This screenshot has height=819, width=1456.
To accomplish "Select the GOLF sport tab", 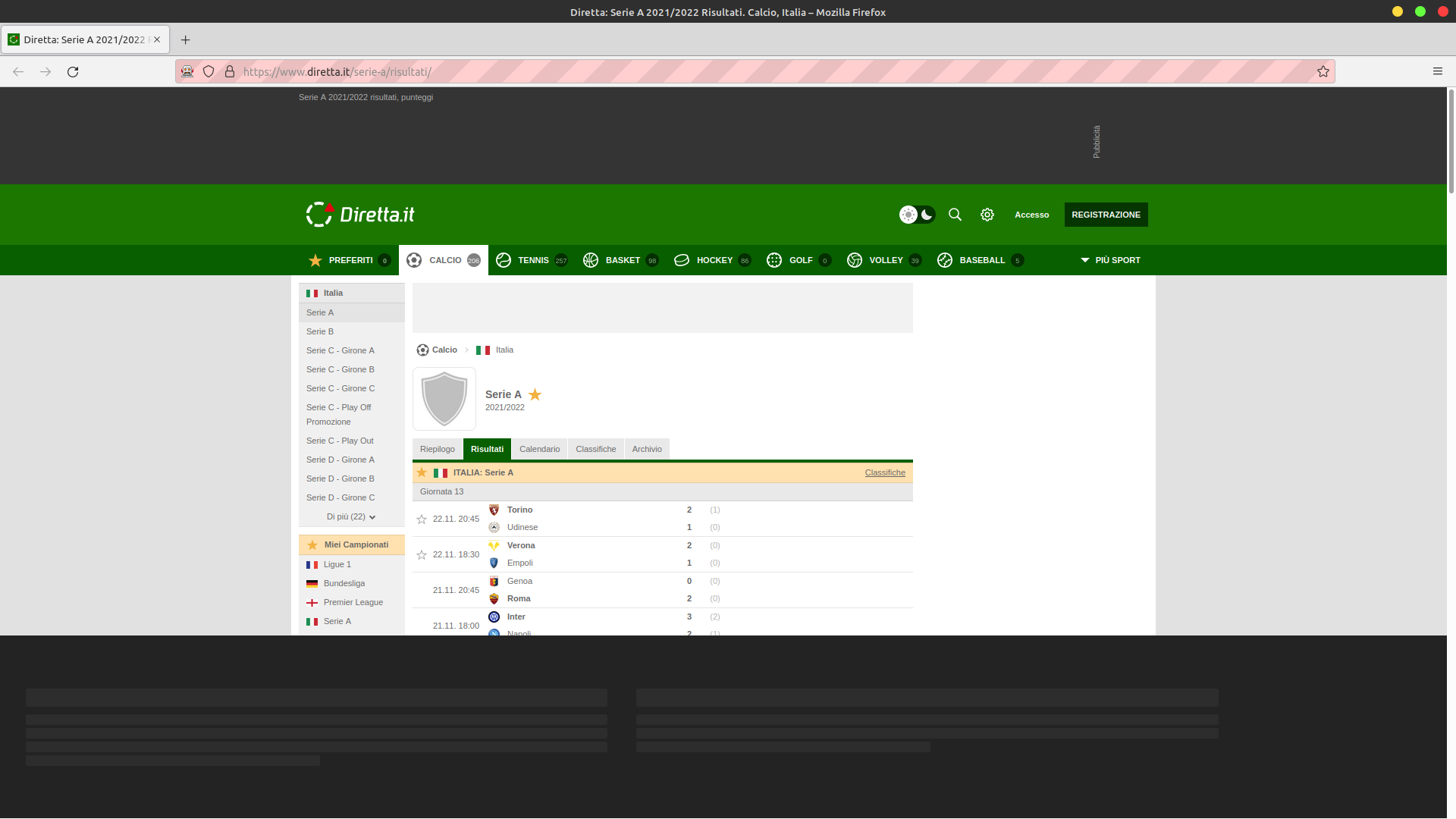I will (799, 260).
